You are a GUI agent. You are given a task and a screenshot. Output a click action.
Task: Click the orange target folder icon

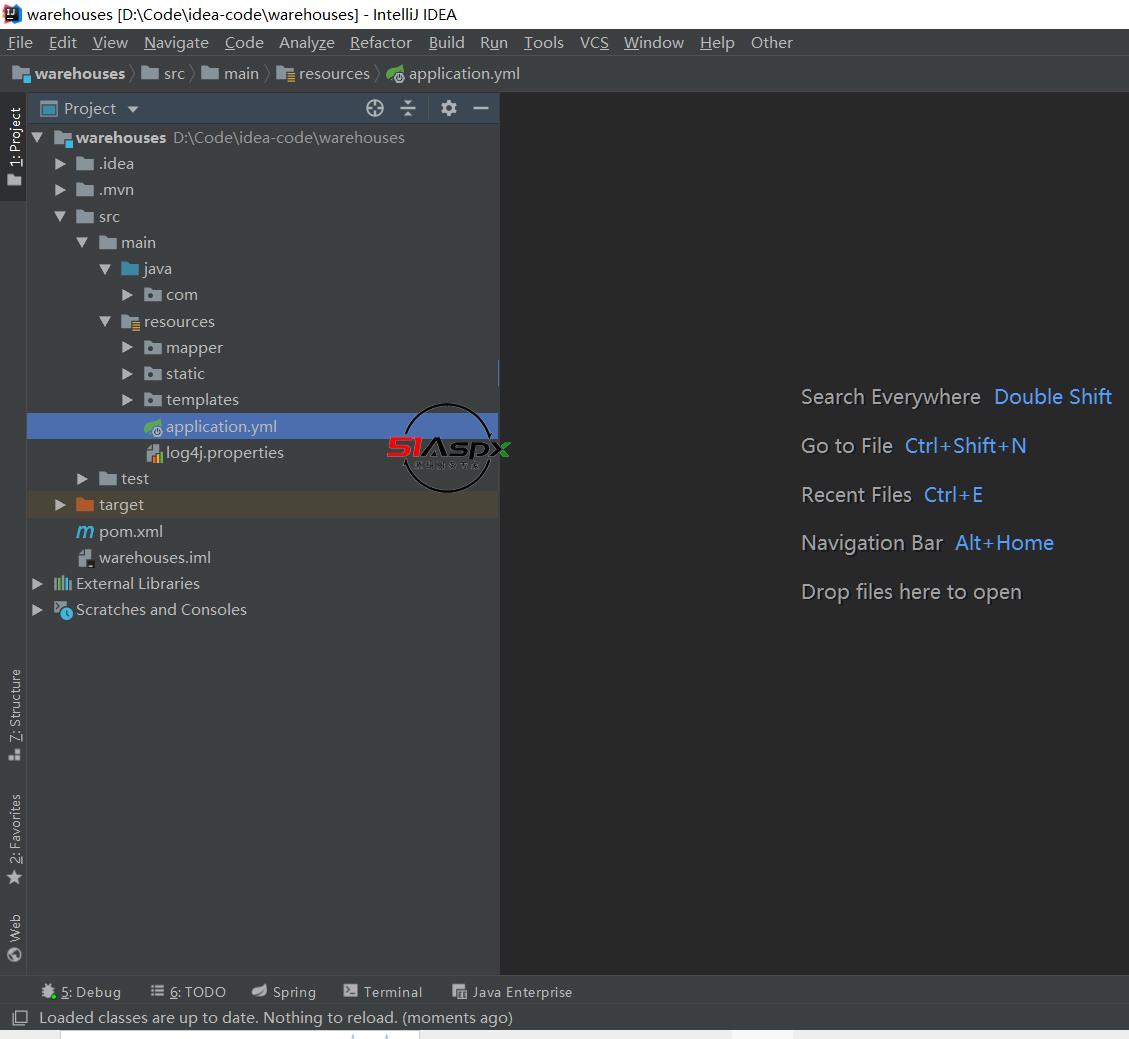pos(85,505)
